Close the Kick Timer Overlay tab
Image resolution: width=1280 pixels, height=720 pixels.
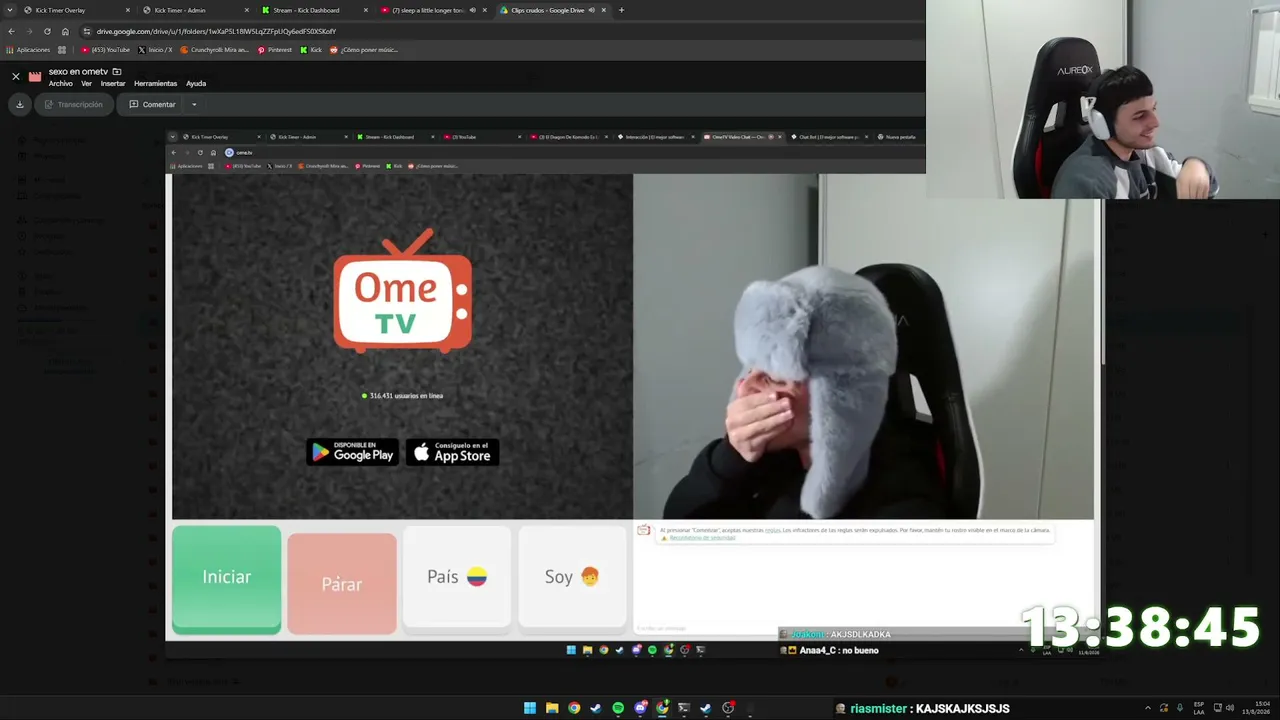coord(128,10)
